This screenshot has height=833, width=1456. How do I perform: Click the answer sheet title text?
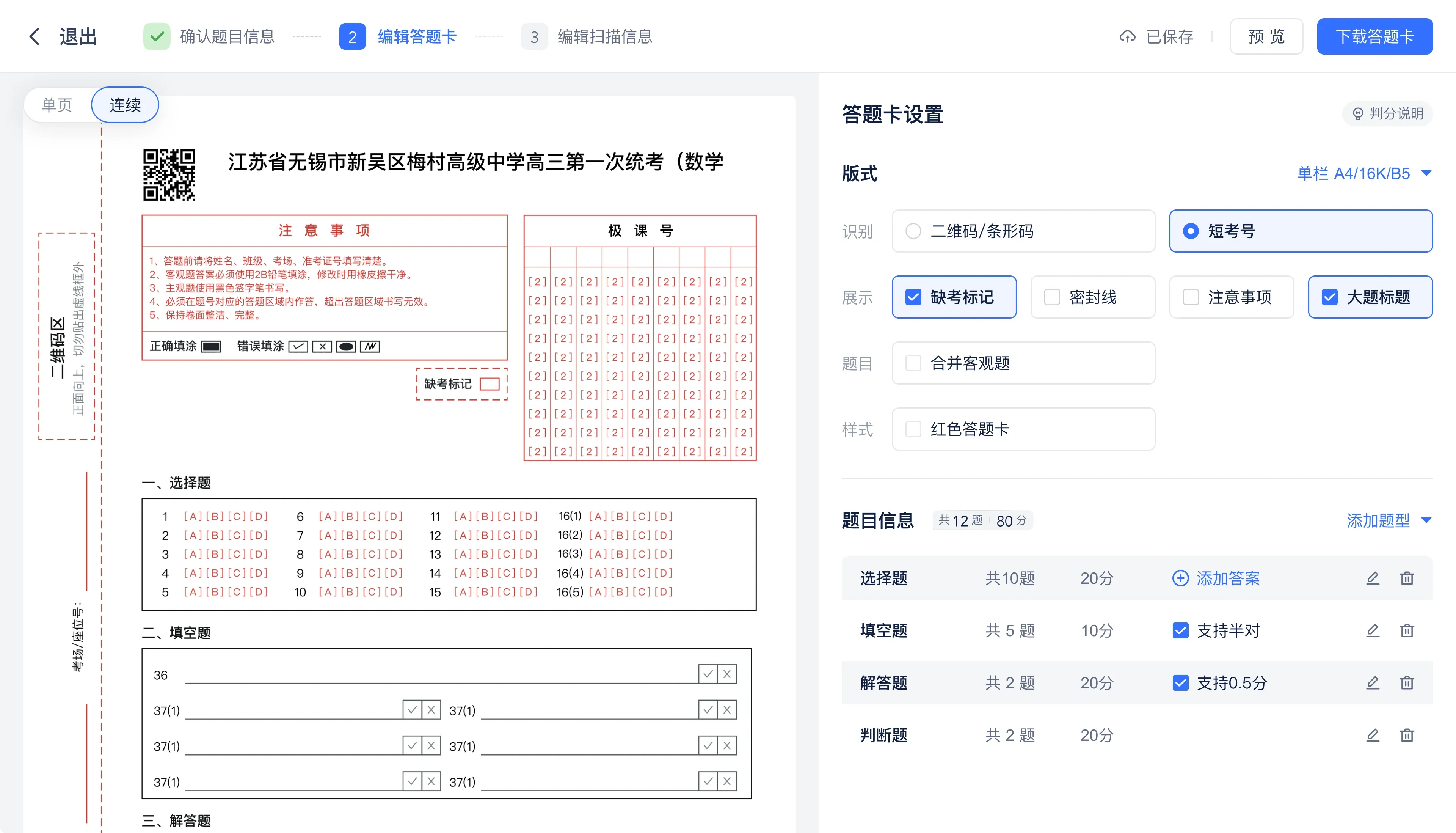[x=476, y=162]
